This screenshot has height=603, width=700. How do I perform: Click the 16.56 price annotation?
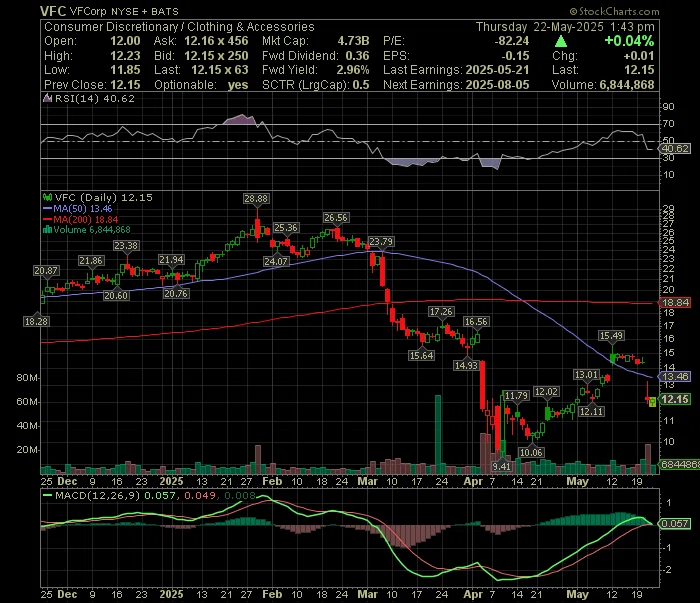pyautogui.click(x=476, y=322)
